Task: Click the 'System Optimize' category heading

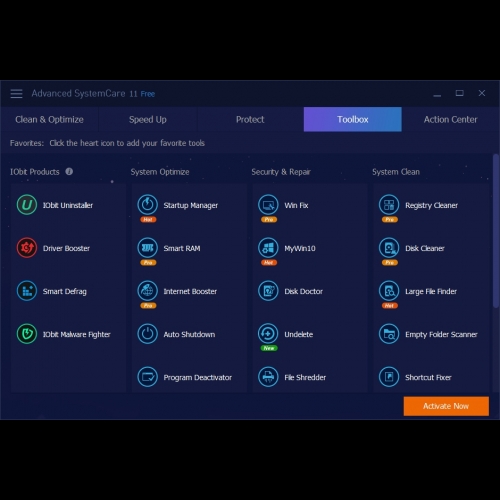Action: pyautogui.click(x=160, y=172)
